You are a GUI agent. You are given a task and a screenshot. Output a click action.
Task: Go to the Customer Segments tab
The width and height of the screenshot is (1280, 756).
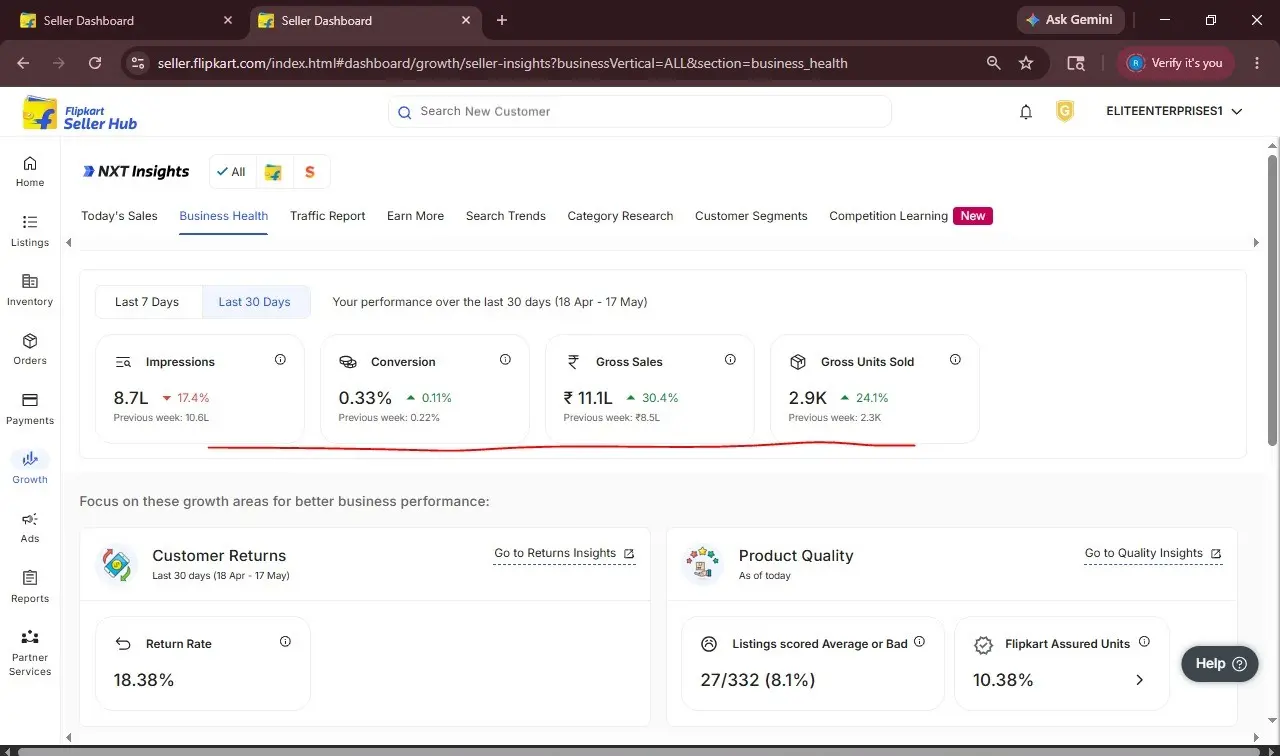751,216
